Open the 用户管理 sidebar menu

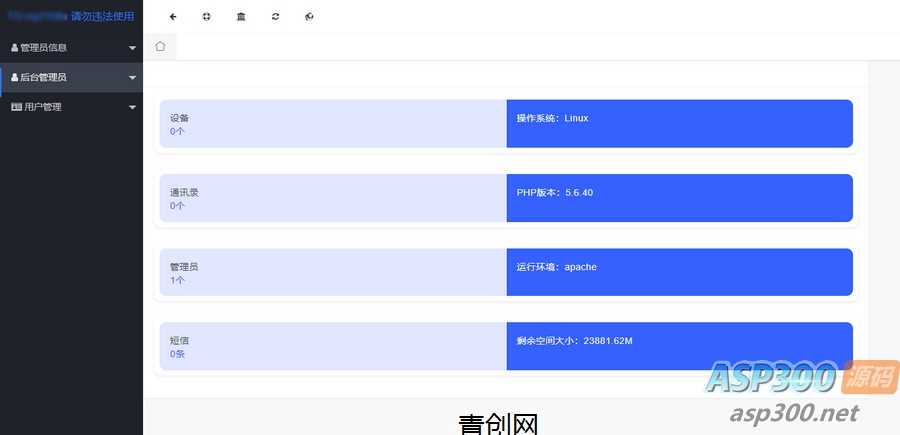click(x=71, y=107)
